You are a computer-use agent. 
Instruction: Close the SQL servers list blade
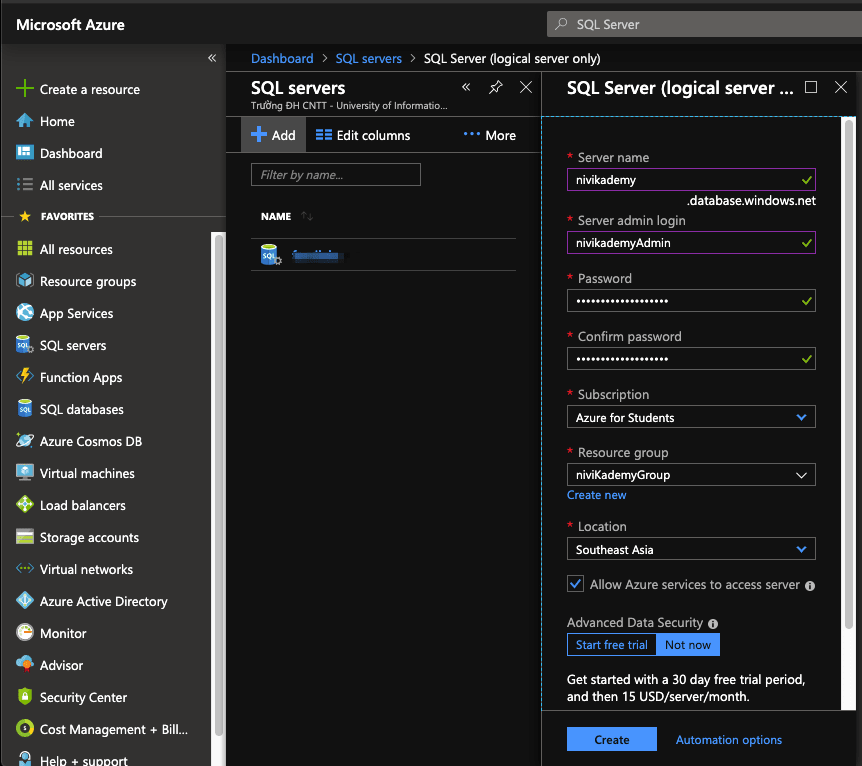526,87
